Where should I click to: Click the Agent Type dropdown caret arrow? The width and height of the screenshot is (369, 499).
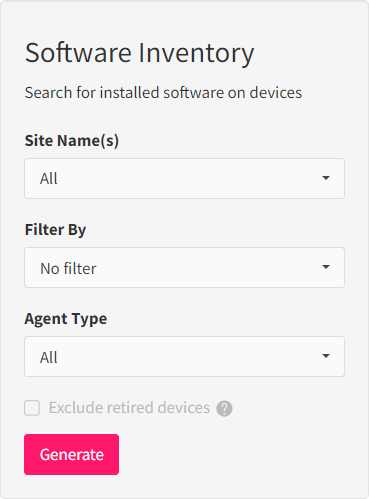pos(326,356)
